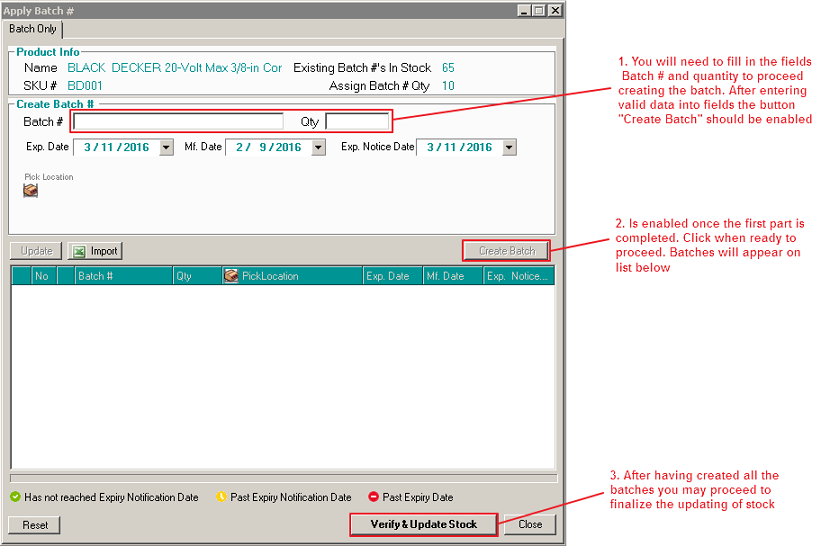This screenshot has width=839, height=546.
Task: Click the yellow Past Expiry Notification icon
Action: (x=220, y=497)
